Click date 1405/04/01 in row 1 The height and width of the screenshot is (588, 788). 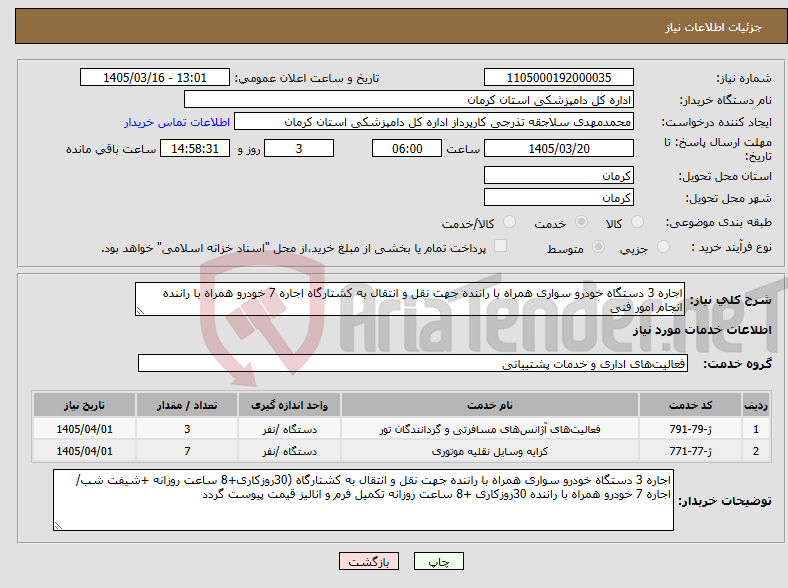coord(84,429)
